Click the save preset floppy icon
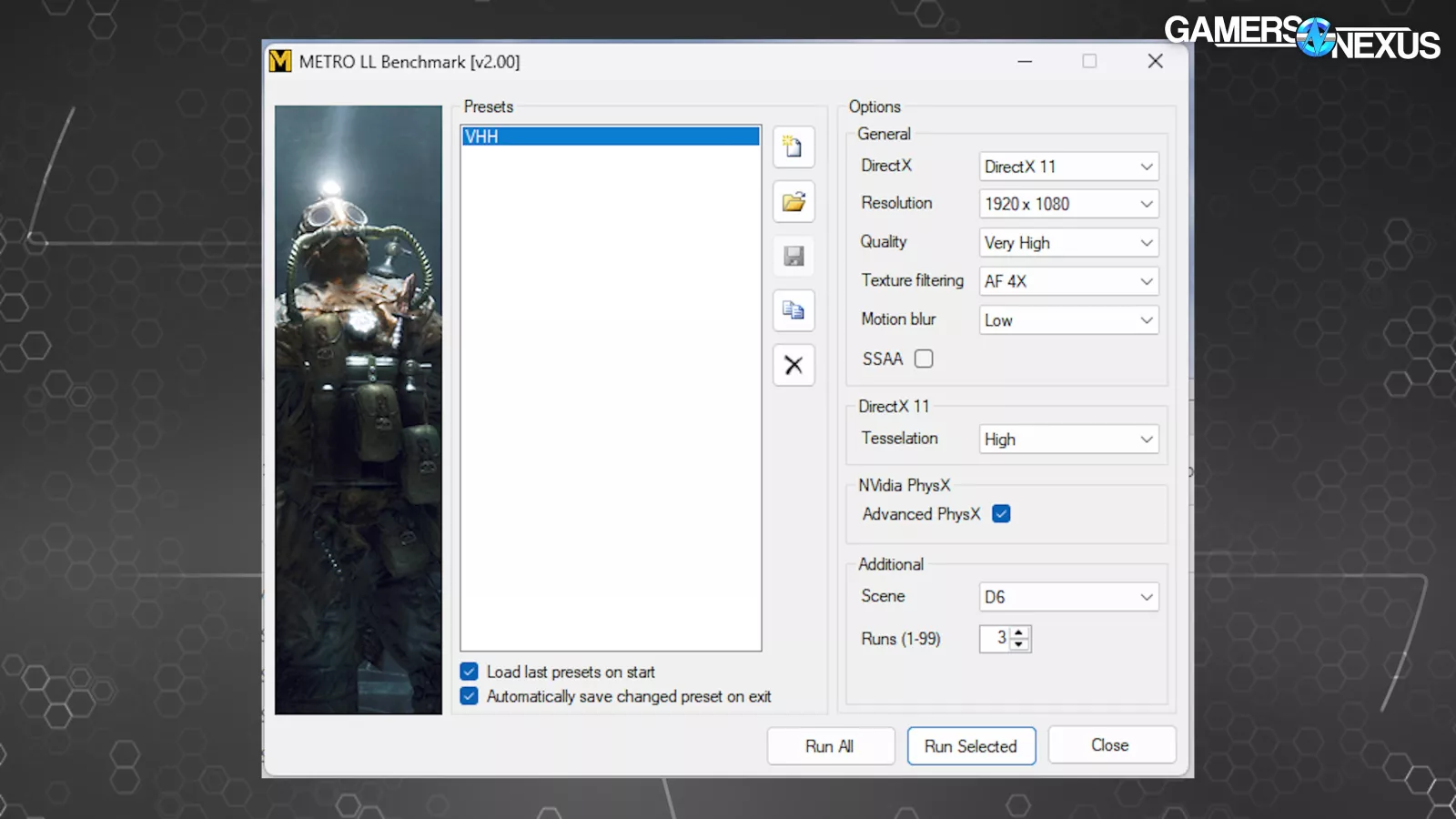This screenshot has height=819, width=1456. click(x=794, y=257)
